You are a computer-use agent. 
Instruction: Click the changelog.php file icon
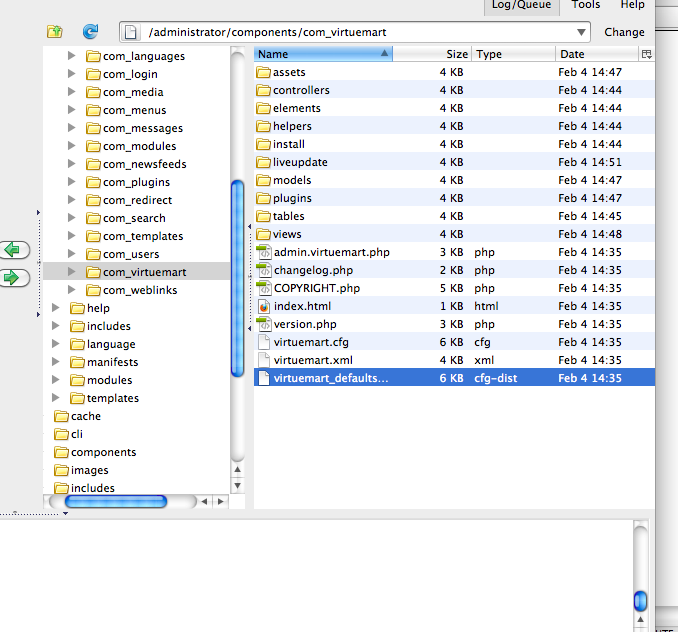point(263,270)
